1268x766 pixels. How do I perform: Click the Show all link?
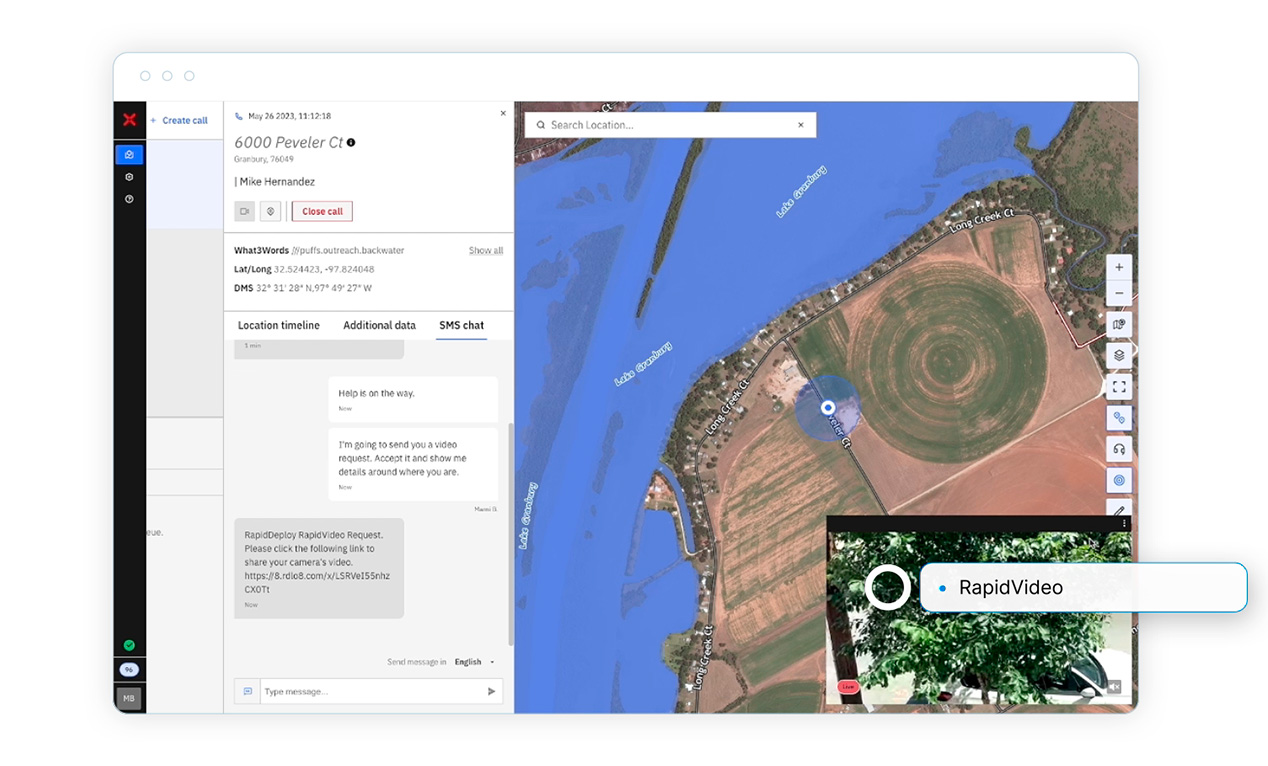point(486,250)
